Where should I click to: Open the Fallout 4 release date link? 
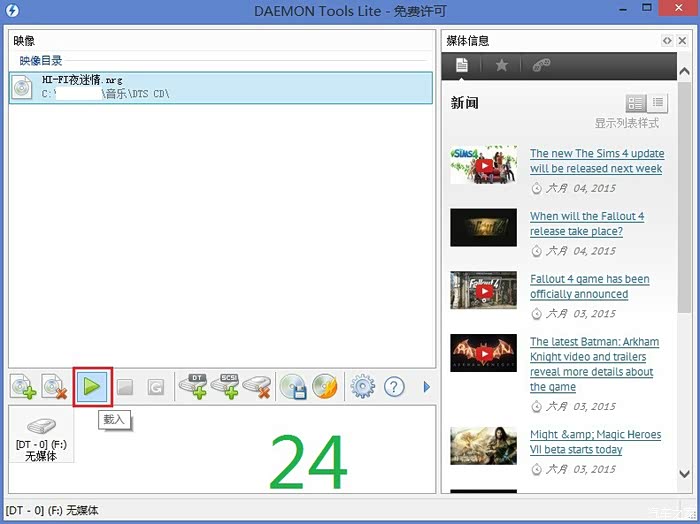click(587, 223)
